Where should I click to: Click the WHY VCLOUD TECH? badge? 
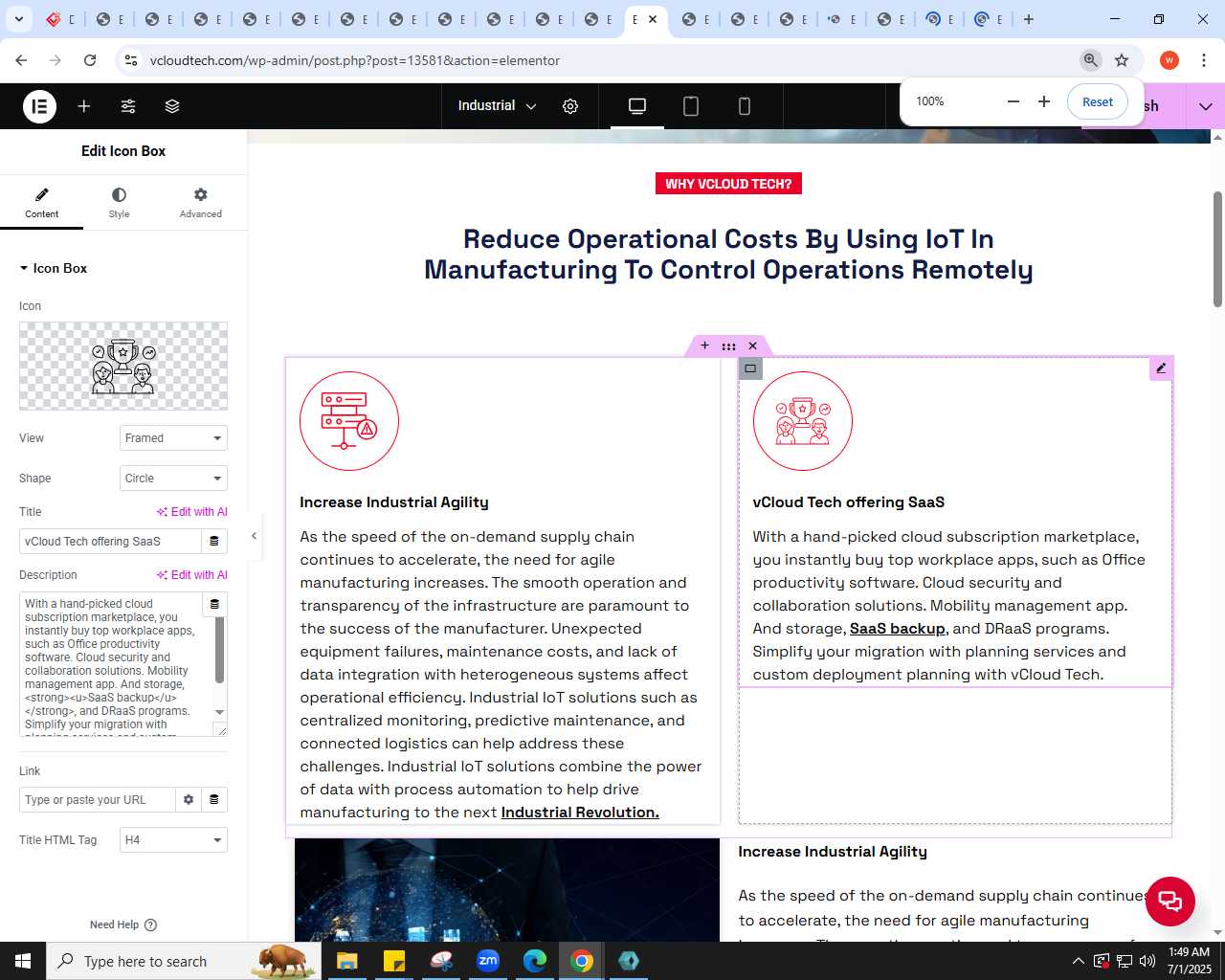728,184
